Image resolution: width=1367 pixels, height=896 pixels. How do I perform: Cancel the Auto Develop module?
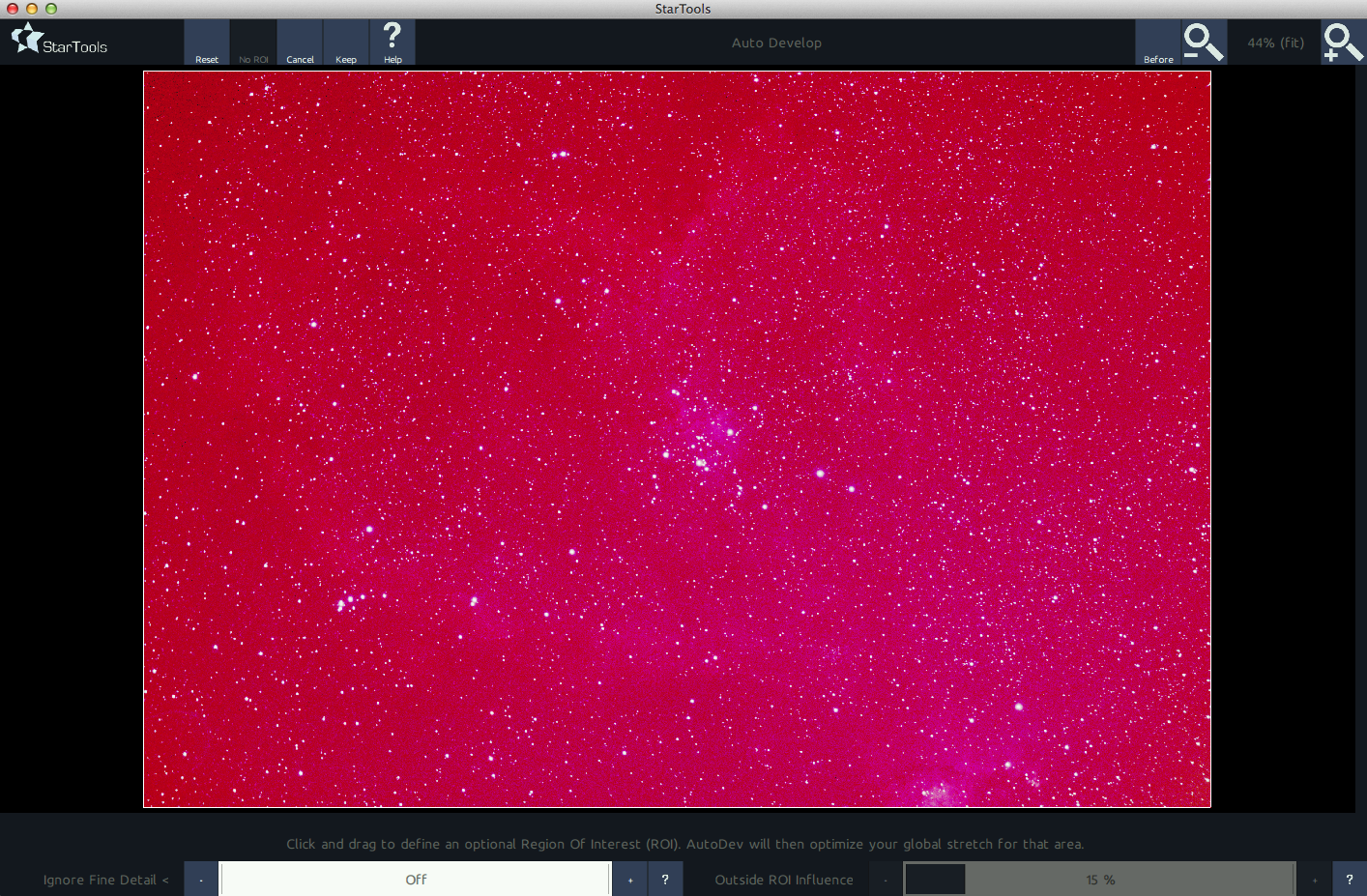click(x=300, y=42)
